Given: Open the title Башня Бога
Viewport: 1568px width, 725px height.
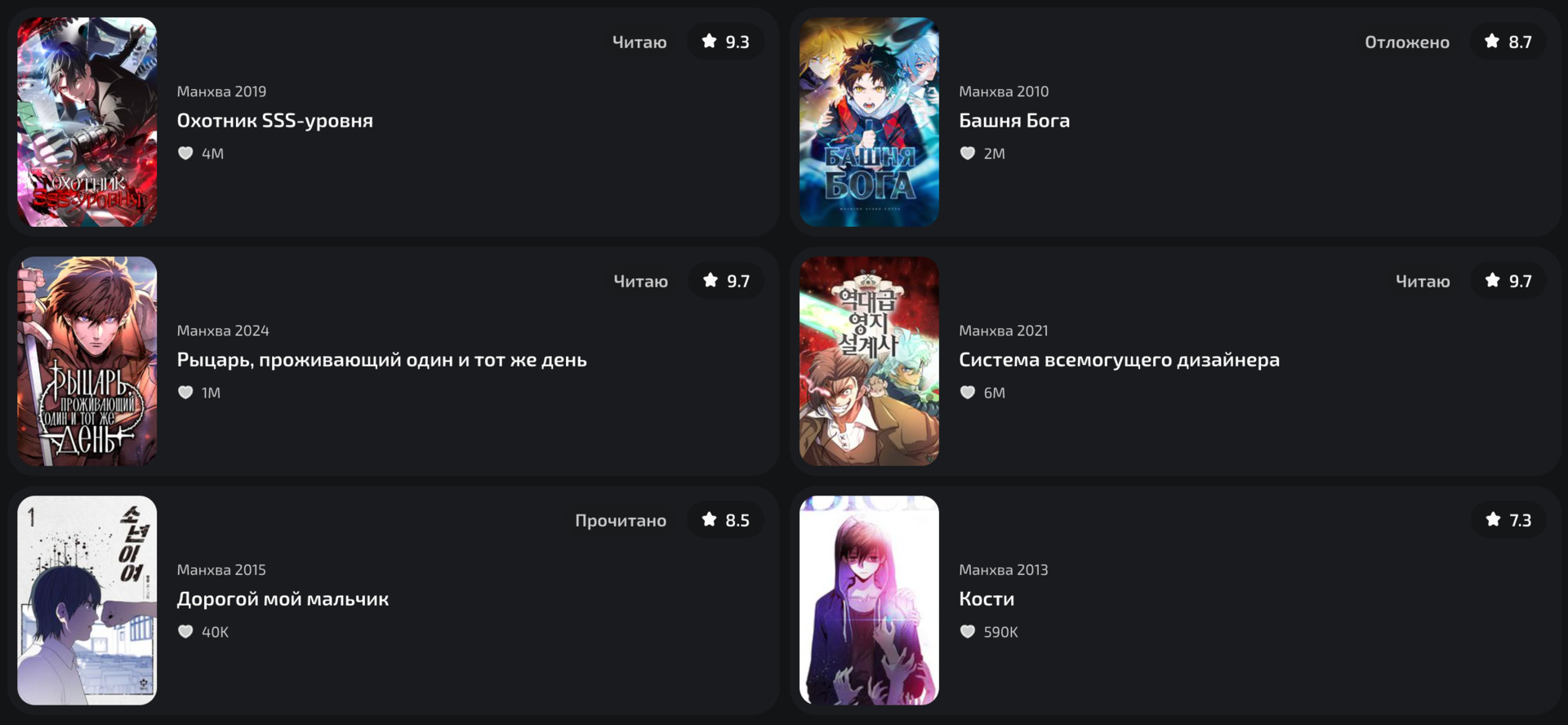Looking at the screenshot, I should click(x=1014, y=121).
